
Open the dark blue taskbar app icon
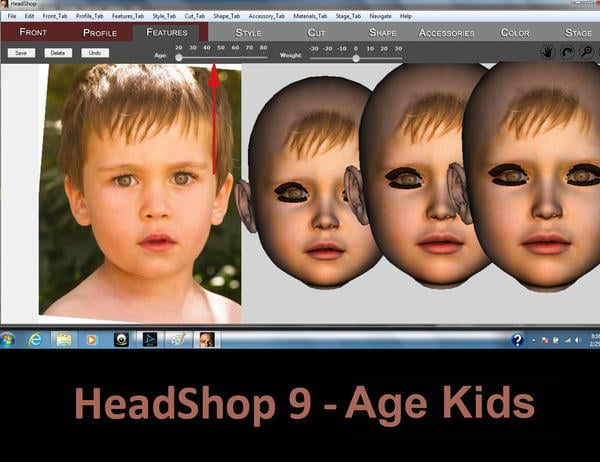click(150, 340)
